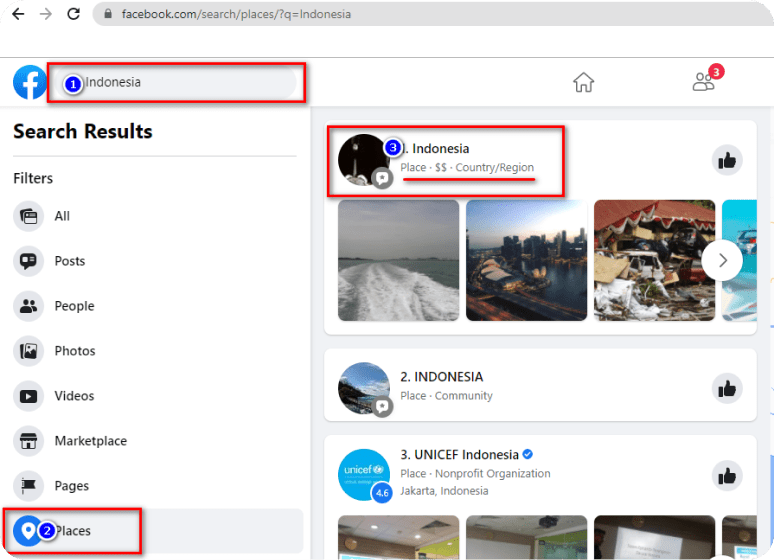Screen dimensions: 774x560
Task: Select the Photos filter icon
Action: pos(28,351)
